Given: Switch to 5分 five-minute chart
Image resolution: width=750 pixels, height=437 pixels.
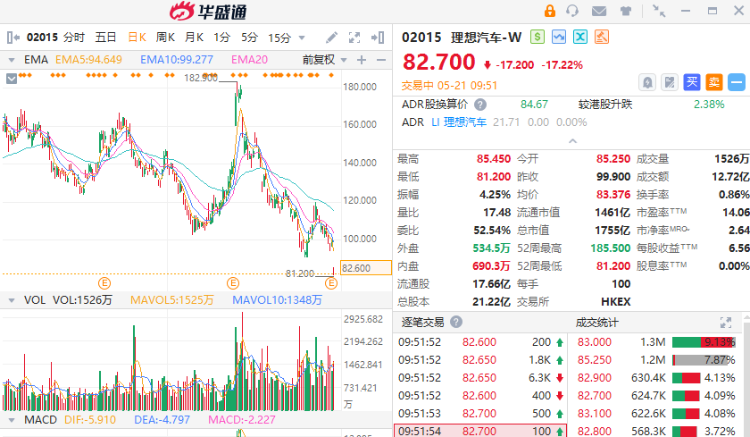Looking at the screenshot, I should (x=249, y=37).
